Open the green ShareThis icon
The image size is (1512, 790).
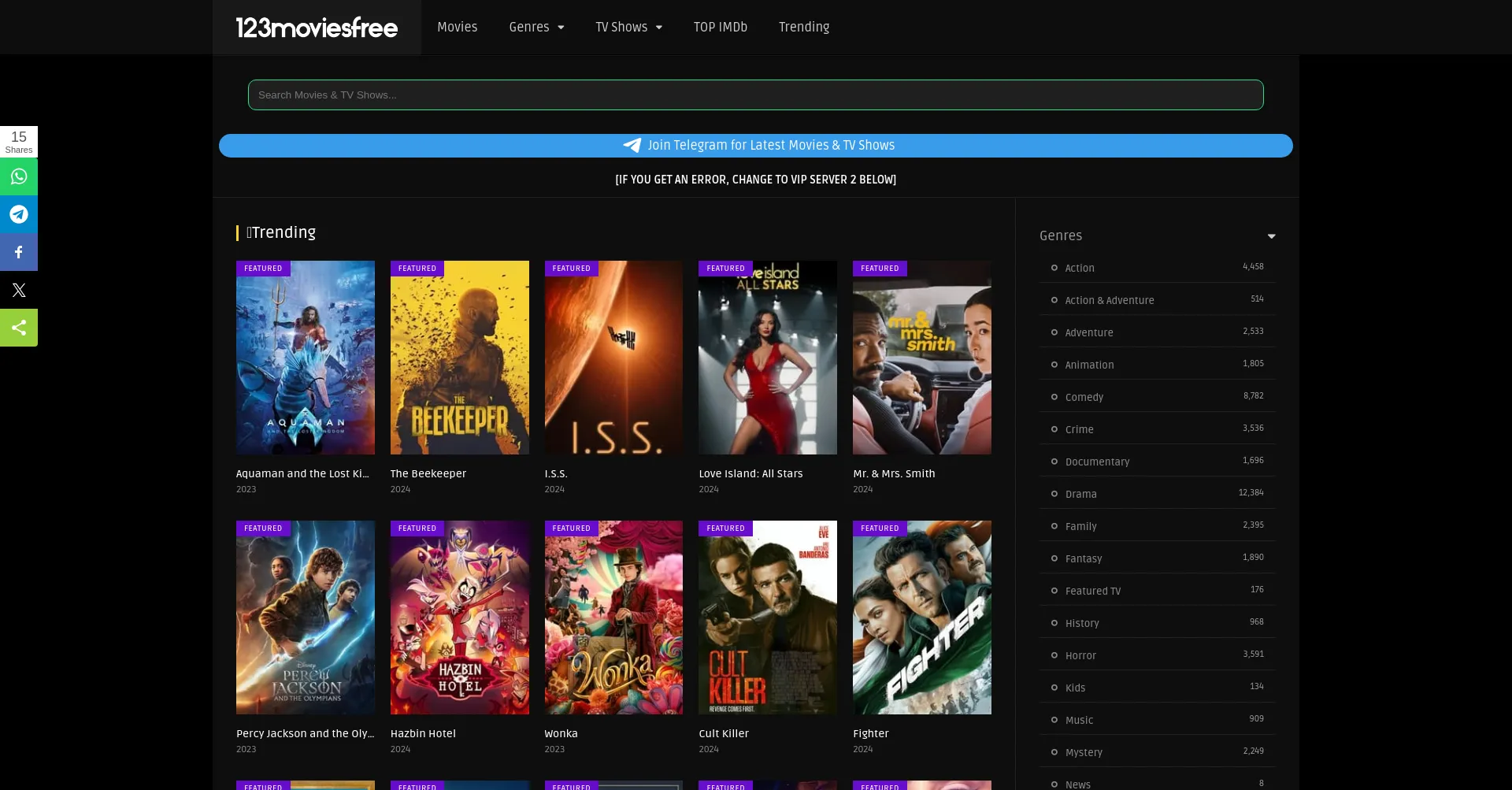(19, 328)
